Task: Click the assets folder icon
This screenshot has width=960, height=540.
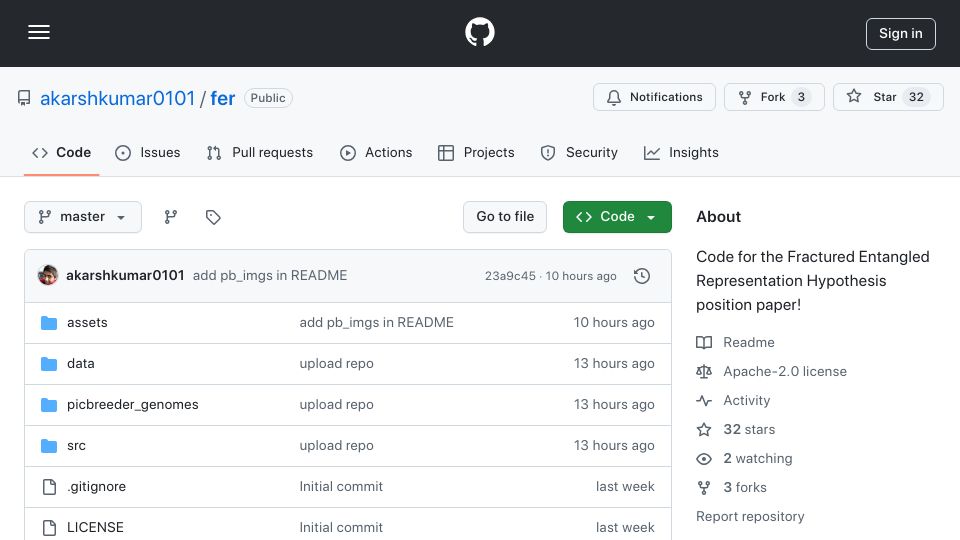Action: 49,323
